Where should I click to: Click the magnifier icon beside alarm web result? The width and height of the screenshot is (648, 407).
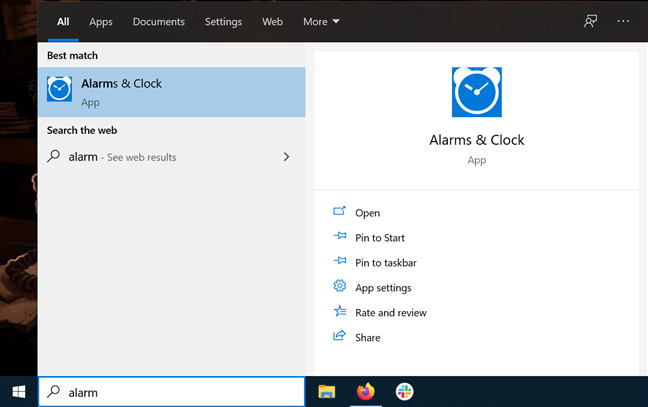point(54,156)
